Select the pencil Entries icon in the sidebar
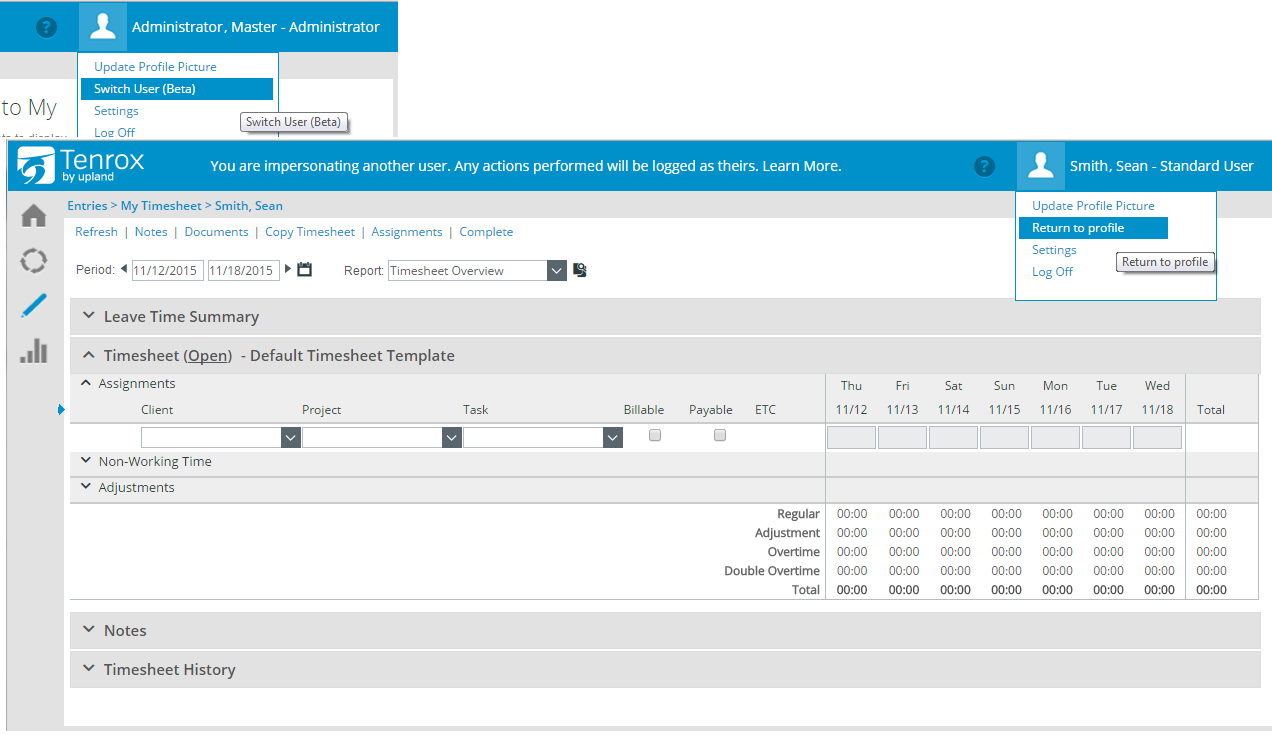This screenshot has width=1272, height=735. click(34, 306)
